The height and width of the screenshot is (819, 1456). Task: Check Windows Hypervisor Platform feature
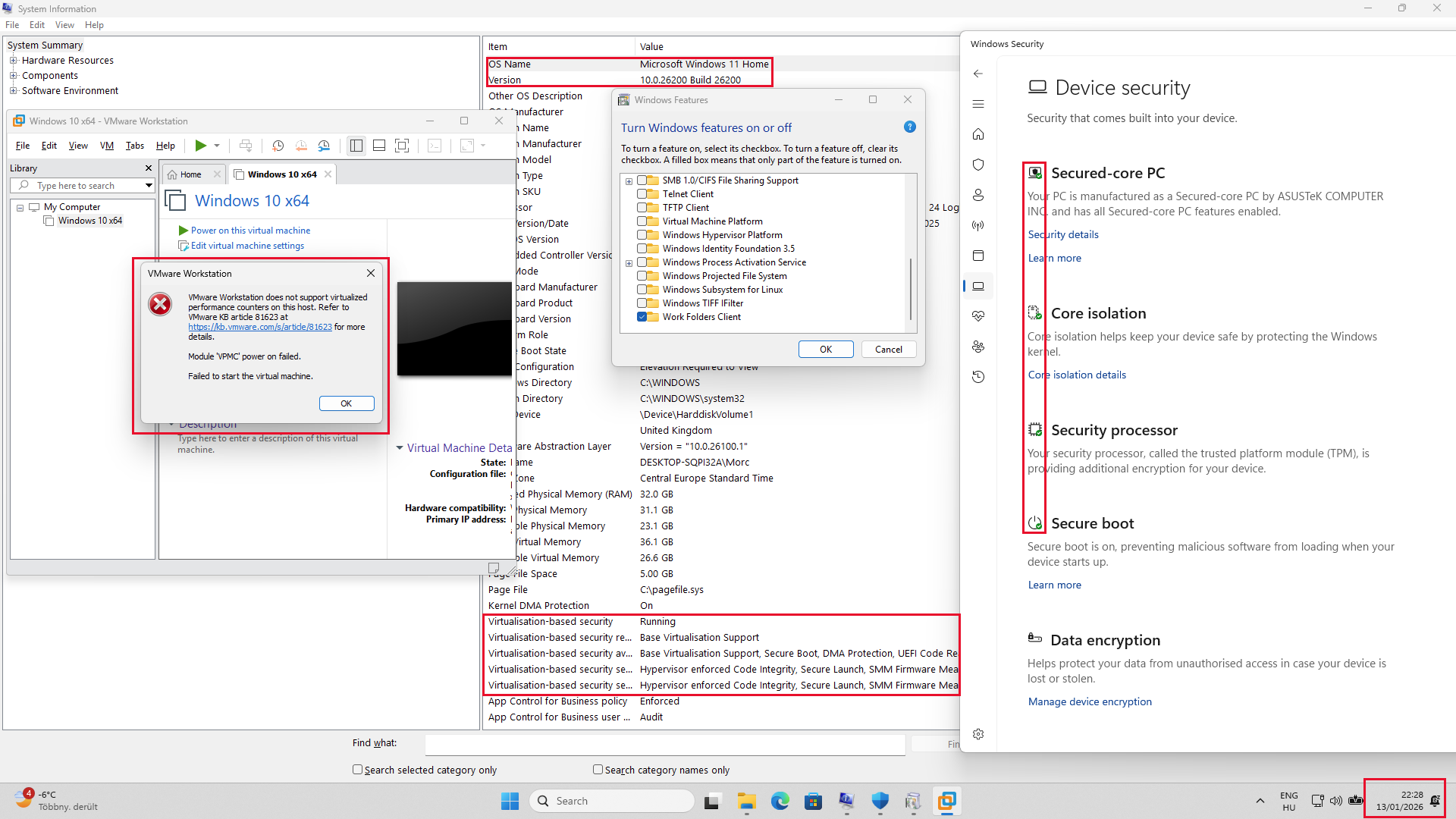point(642,235)
